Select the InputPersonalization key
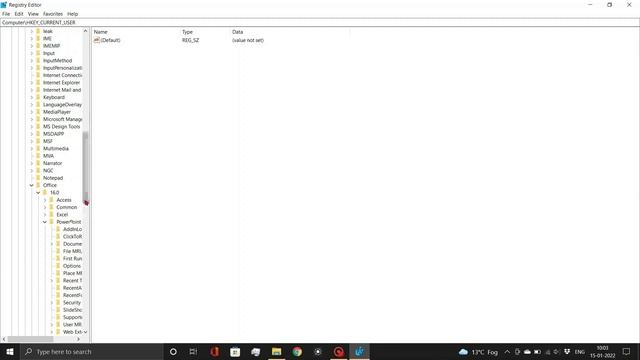 (62, 68)
